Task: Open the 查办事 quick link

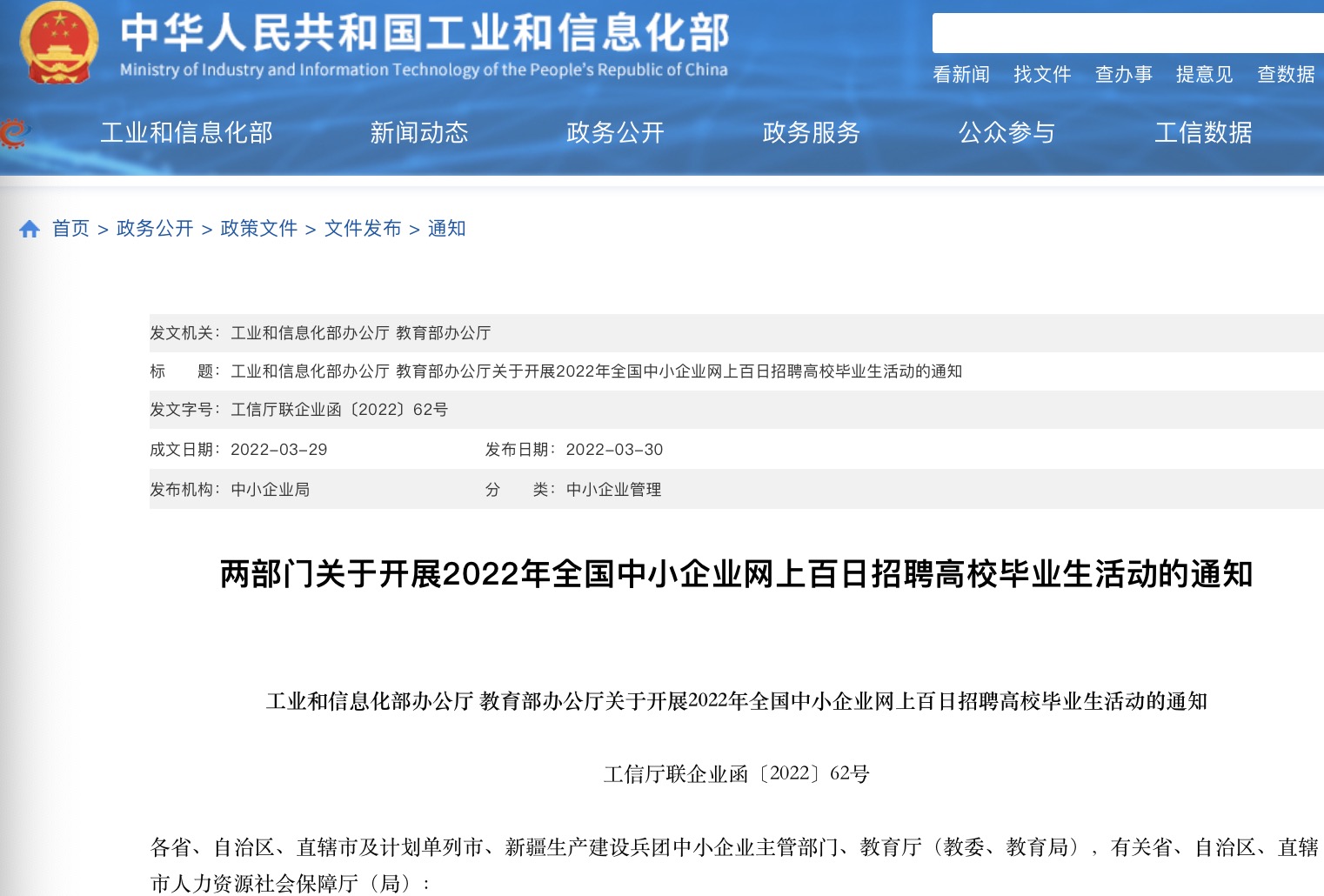Action: (x=1123, y=75)
